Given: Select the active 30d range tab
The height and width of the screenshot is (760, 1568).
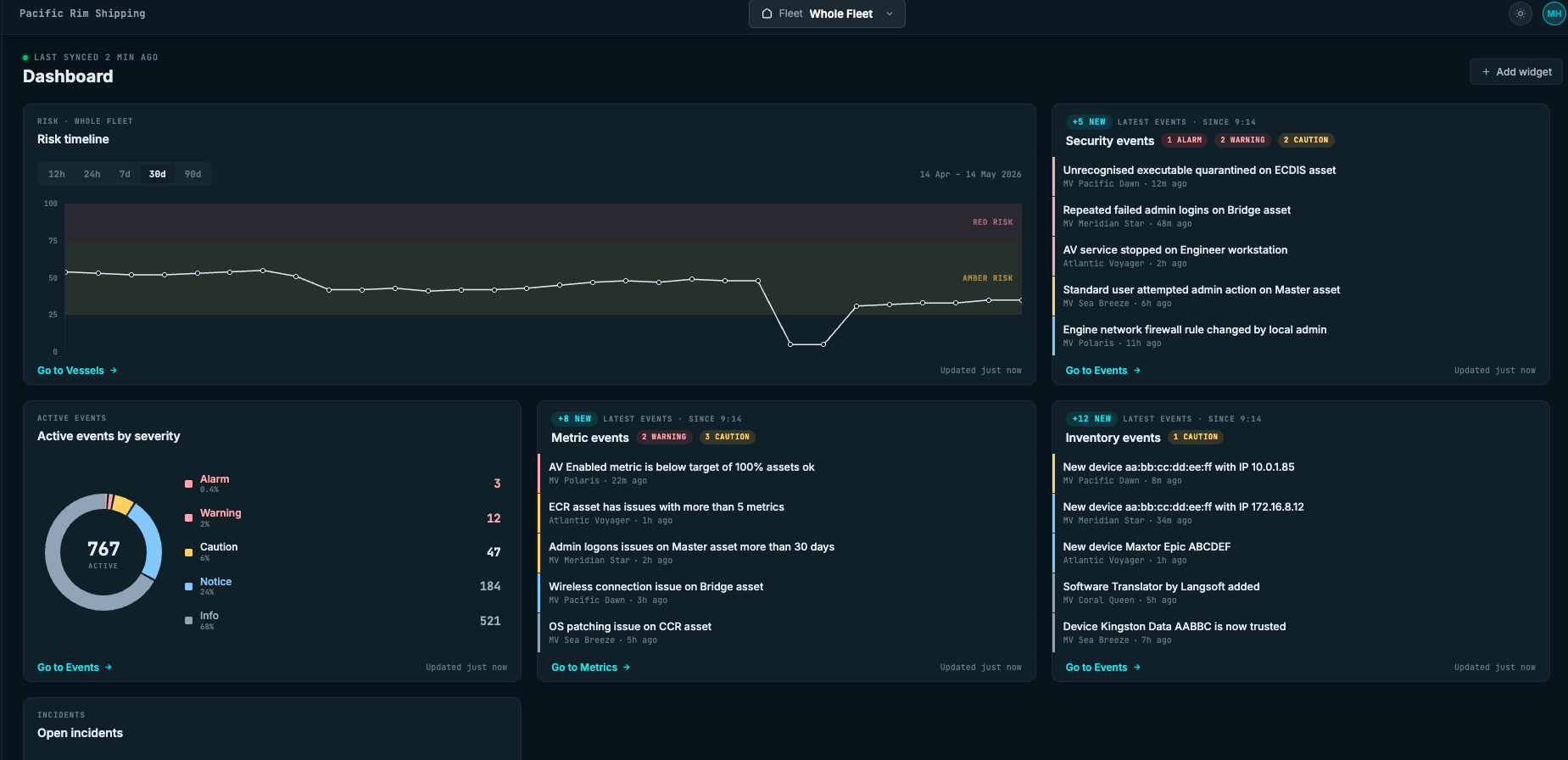Looking at the screenshot, I should [x=158, y=174].
